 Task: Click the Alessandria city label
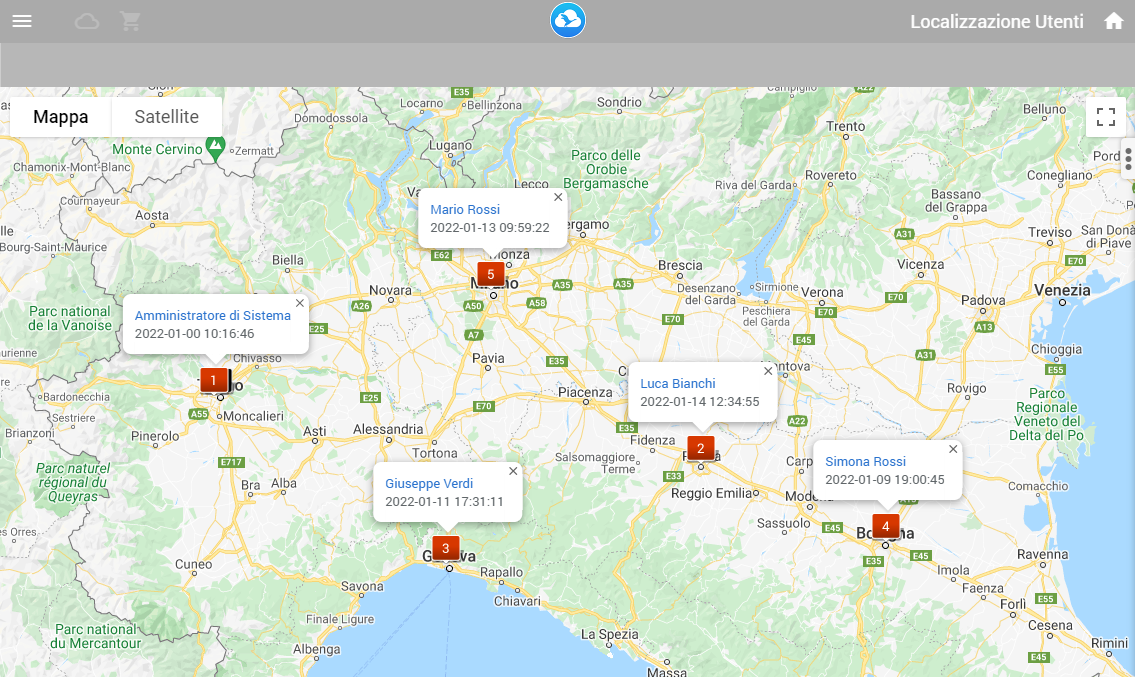coord(388,429)
